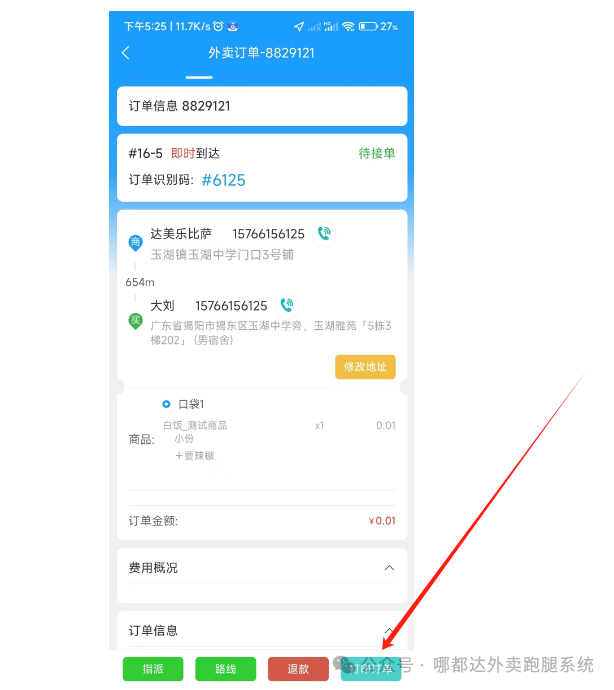Screen dimensions: 614x690
Task: Click the 路线 route button
Action: coord(225,669)
